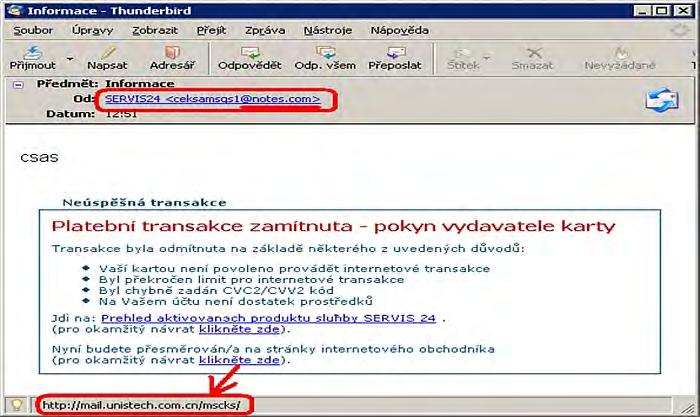The height and width of the screenshot is (417, 700).
Task: Click 'klikněte zde' link below obchodníka line
Action: click(239, 360)
